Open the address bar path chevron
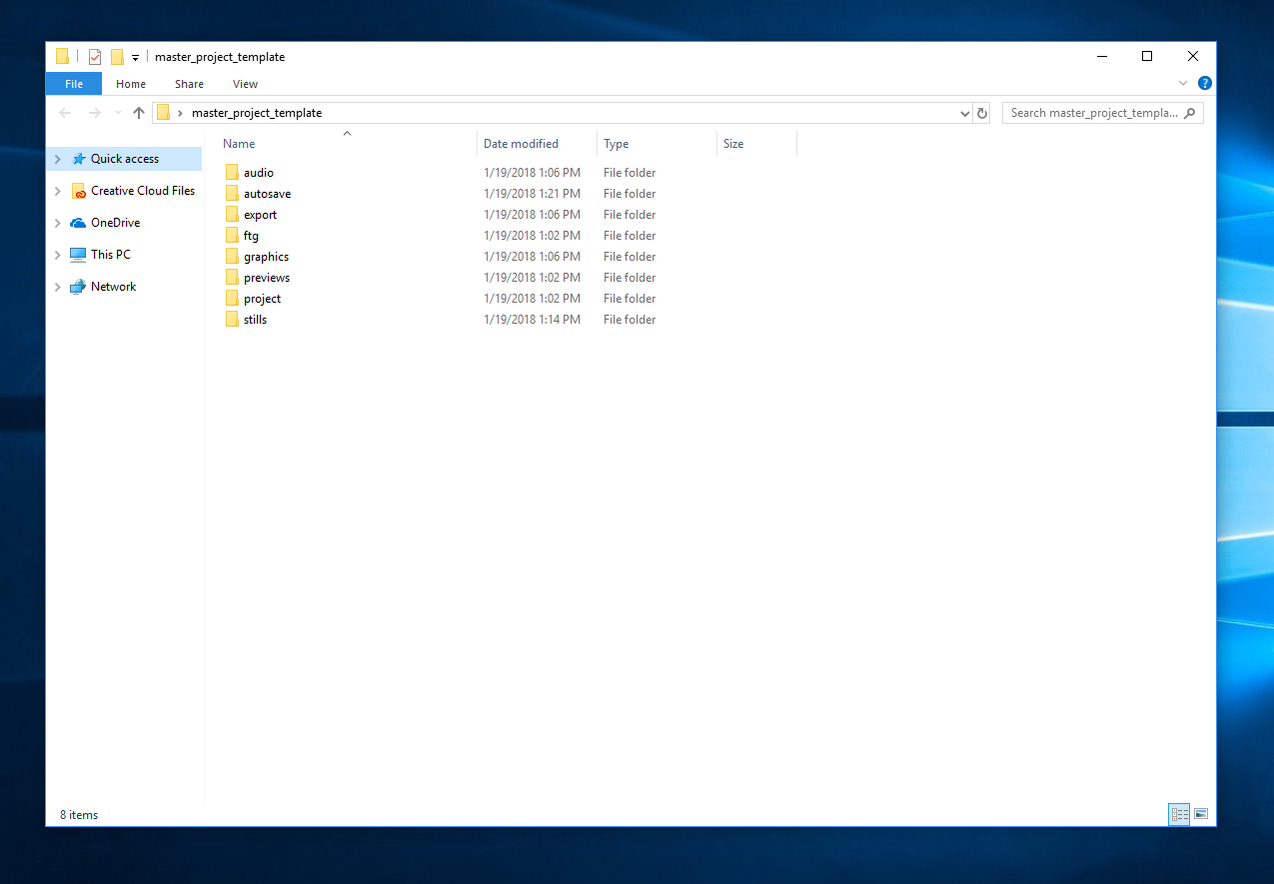The image size is (1274, 884). pyautogui.click(x=180, y=113)
